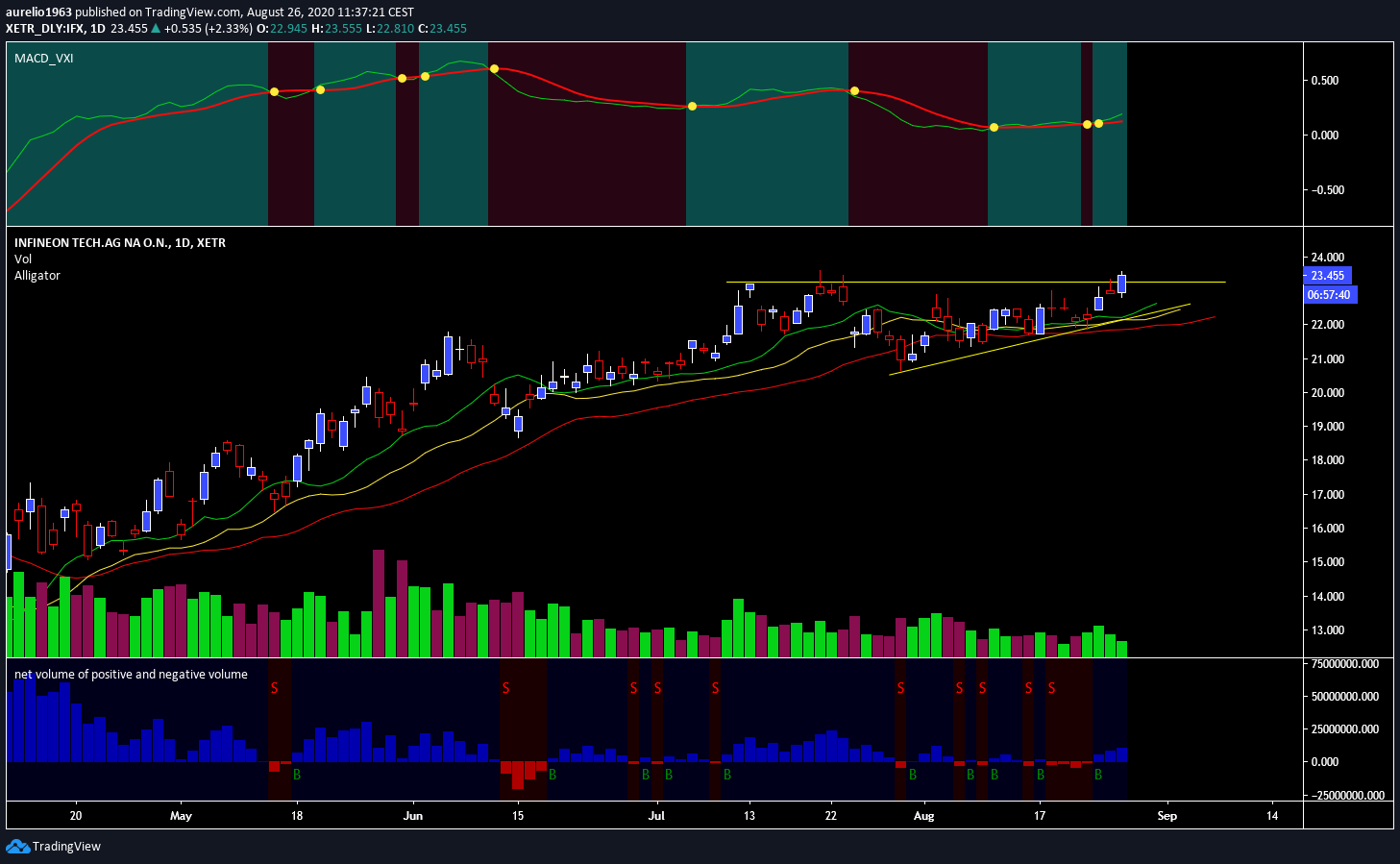Click the C:23.455 close value
Image resolution: width=1400 pixels, height=864 pixels.
pyautogui.click(x=443, y=28)
